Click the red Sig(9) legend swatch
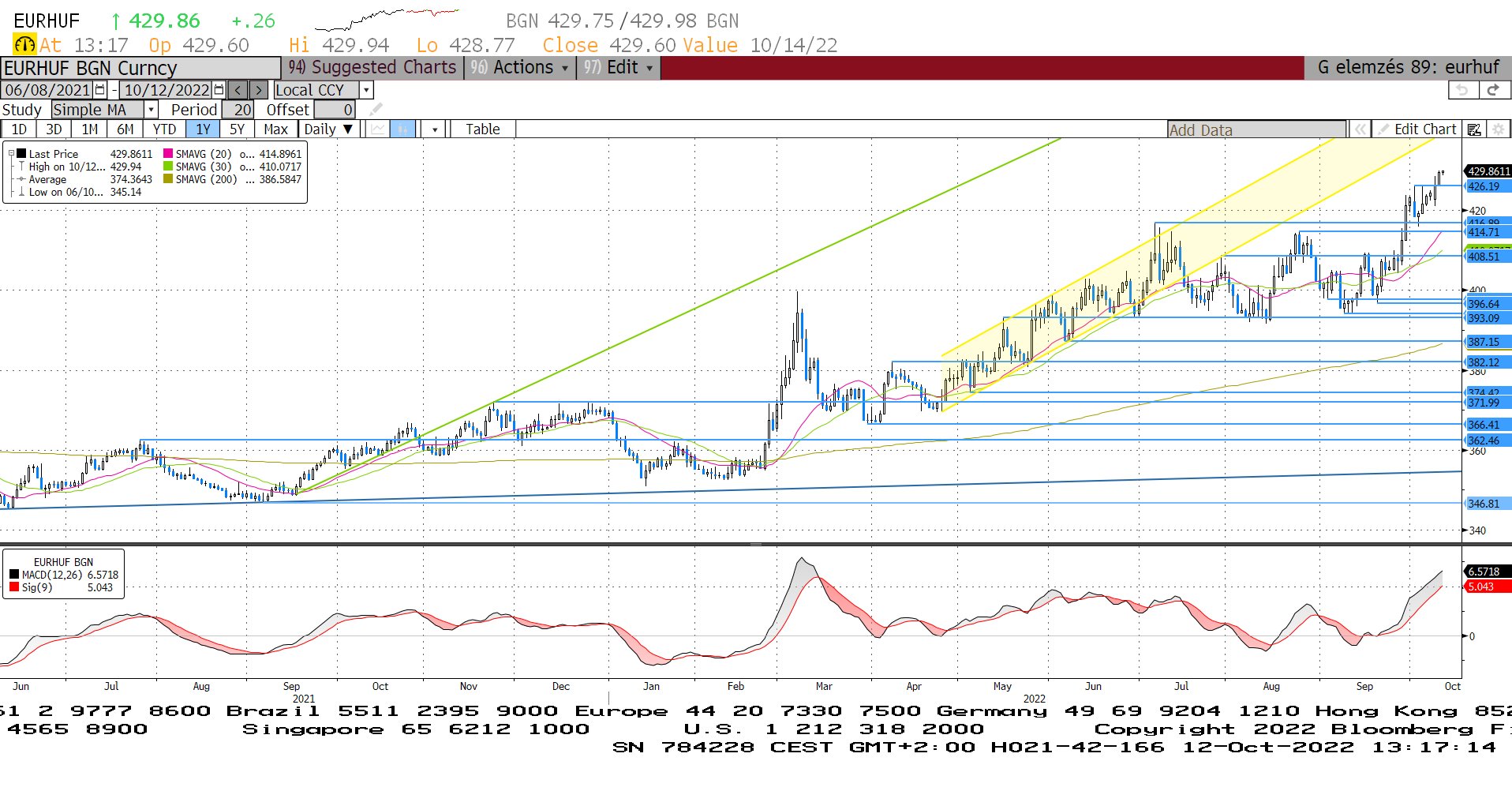 (x=14, y=587)
